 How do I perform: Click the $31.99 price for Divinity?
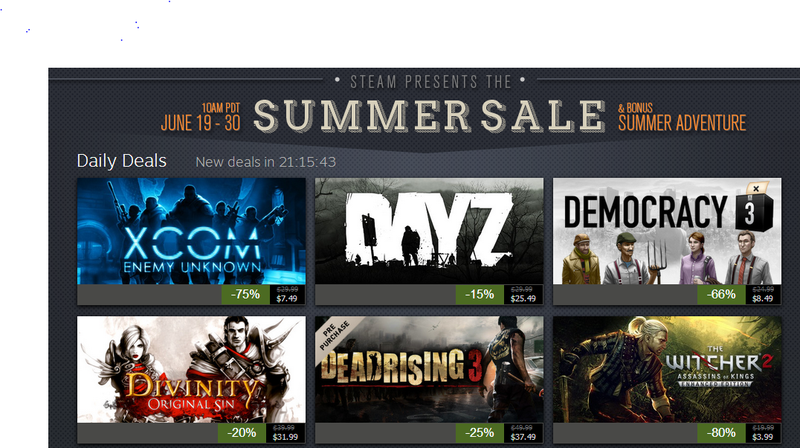(x=285, y=437)
